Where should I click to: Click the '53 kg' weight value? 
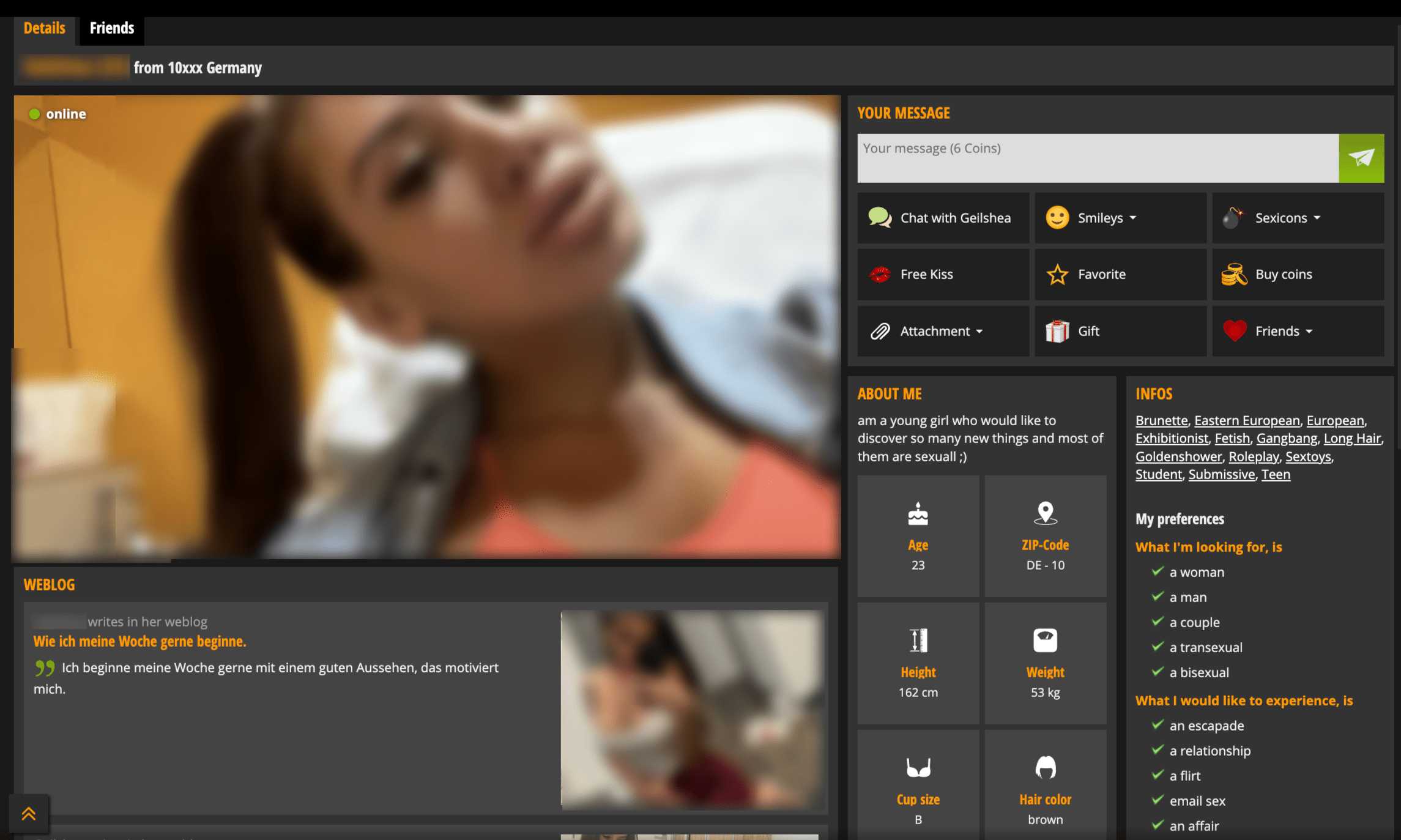pyautogui.click(x=1045, y=692)
